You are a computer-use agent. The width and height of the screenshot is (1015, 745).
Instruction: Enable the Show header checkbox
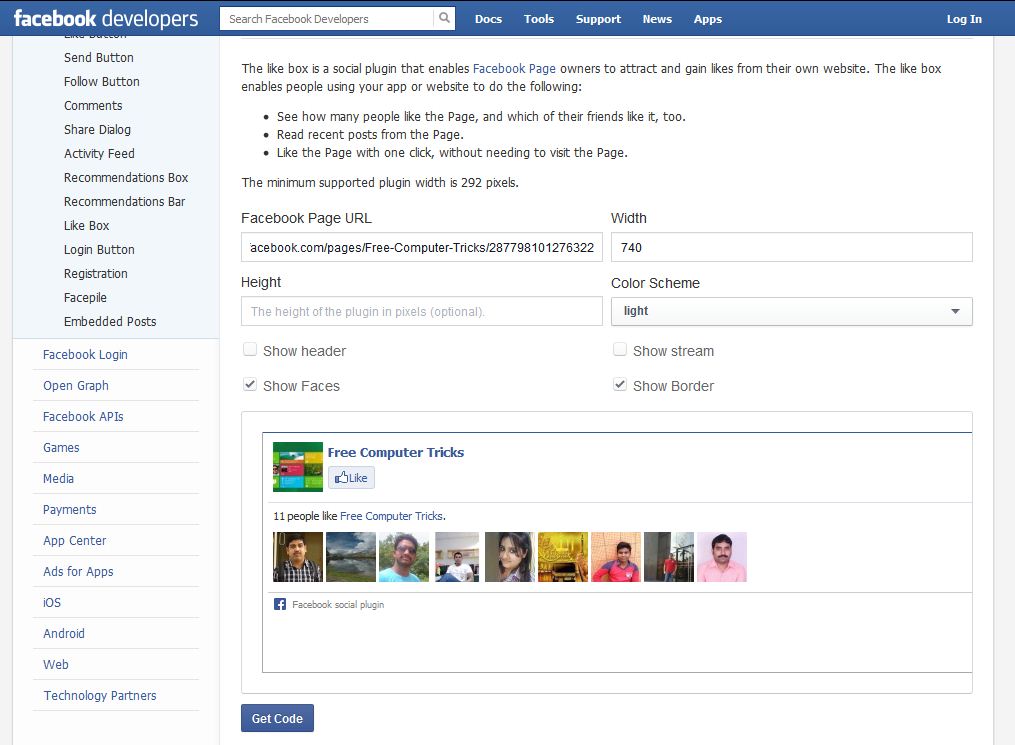coord(250,350)
